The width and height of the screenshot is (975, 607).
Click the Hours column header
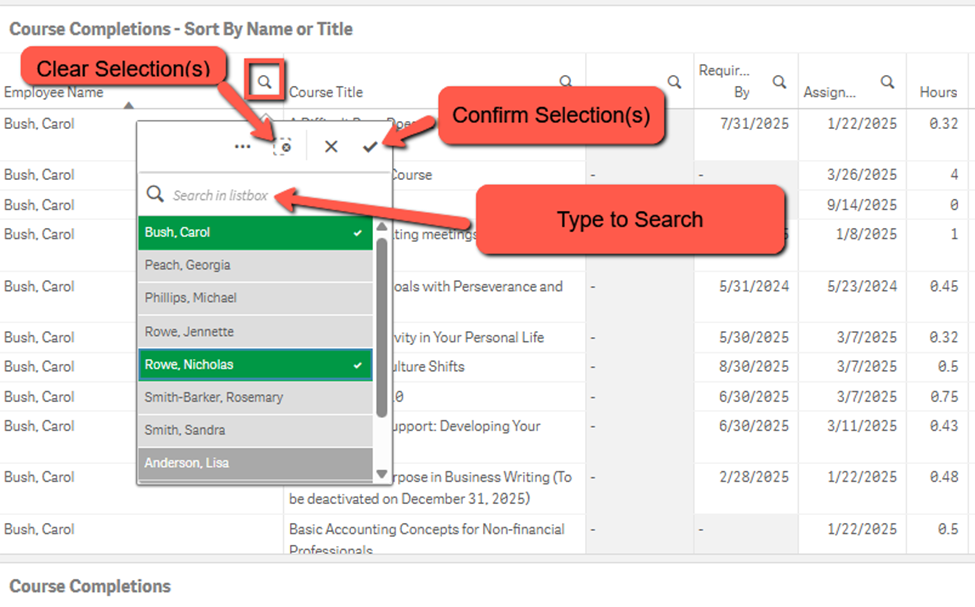coord(938,92)
